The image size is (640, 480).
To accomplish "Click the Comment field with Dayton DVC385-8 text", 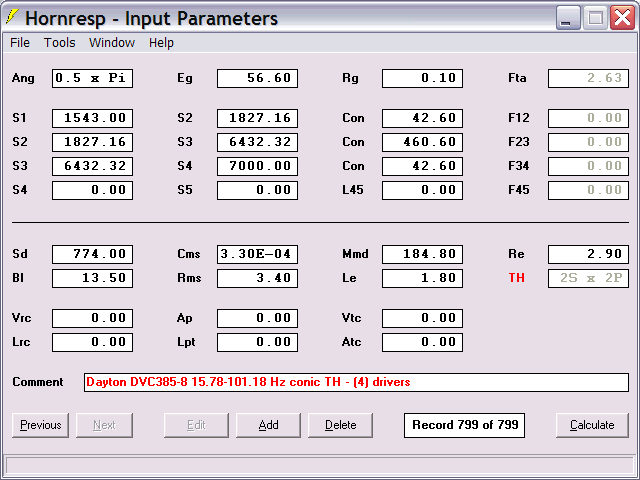I will (x=356, y=382).
